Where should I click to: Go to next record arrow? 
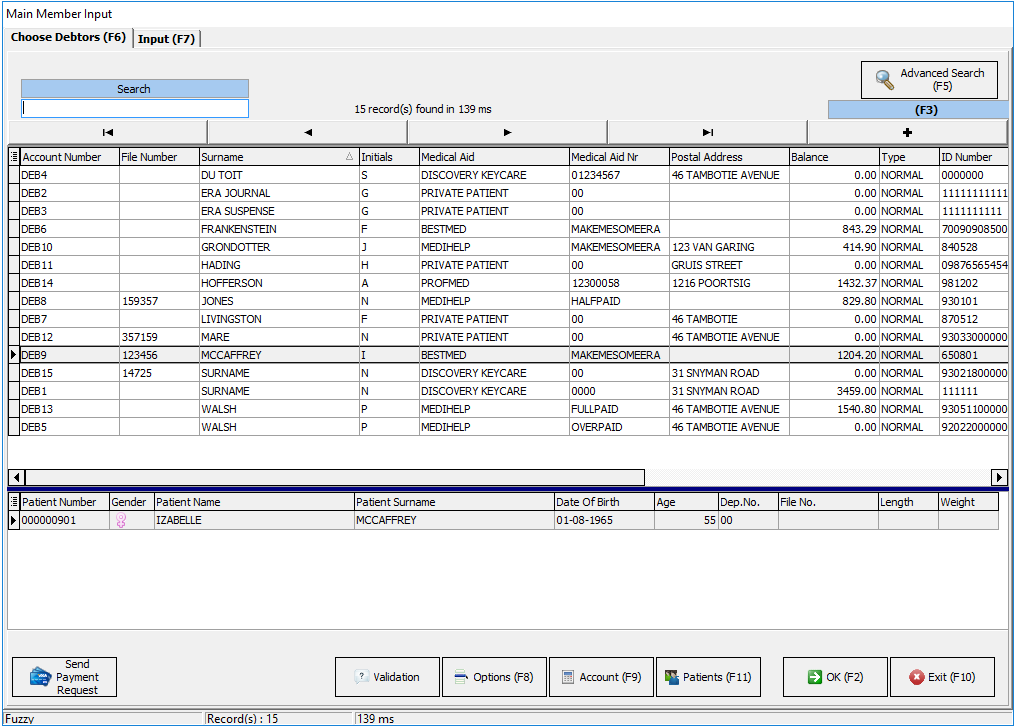point(507,132)
